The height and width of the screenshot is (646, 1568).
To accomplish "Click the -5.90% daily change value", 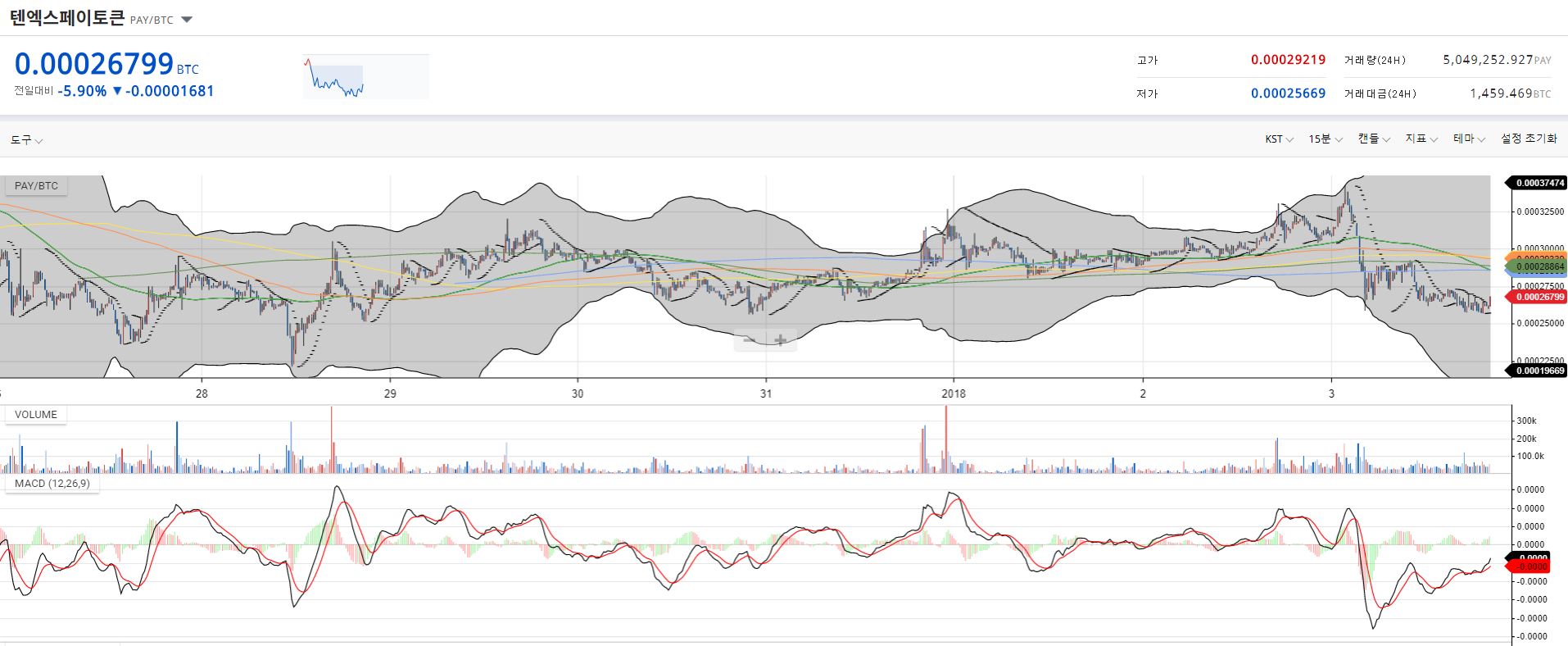I will point(82,91).
